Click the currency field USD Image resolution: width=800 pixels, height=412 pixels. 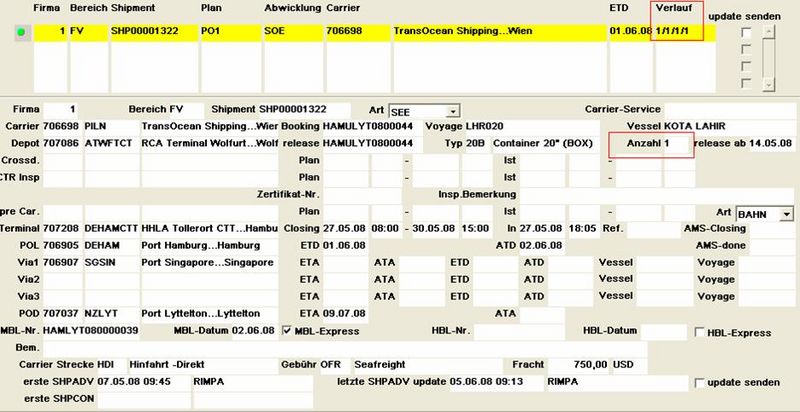(x=629, y=365)
